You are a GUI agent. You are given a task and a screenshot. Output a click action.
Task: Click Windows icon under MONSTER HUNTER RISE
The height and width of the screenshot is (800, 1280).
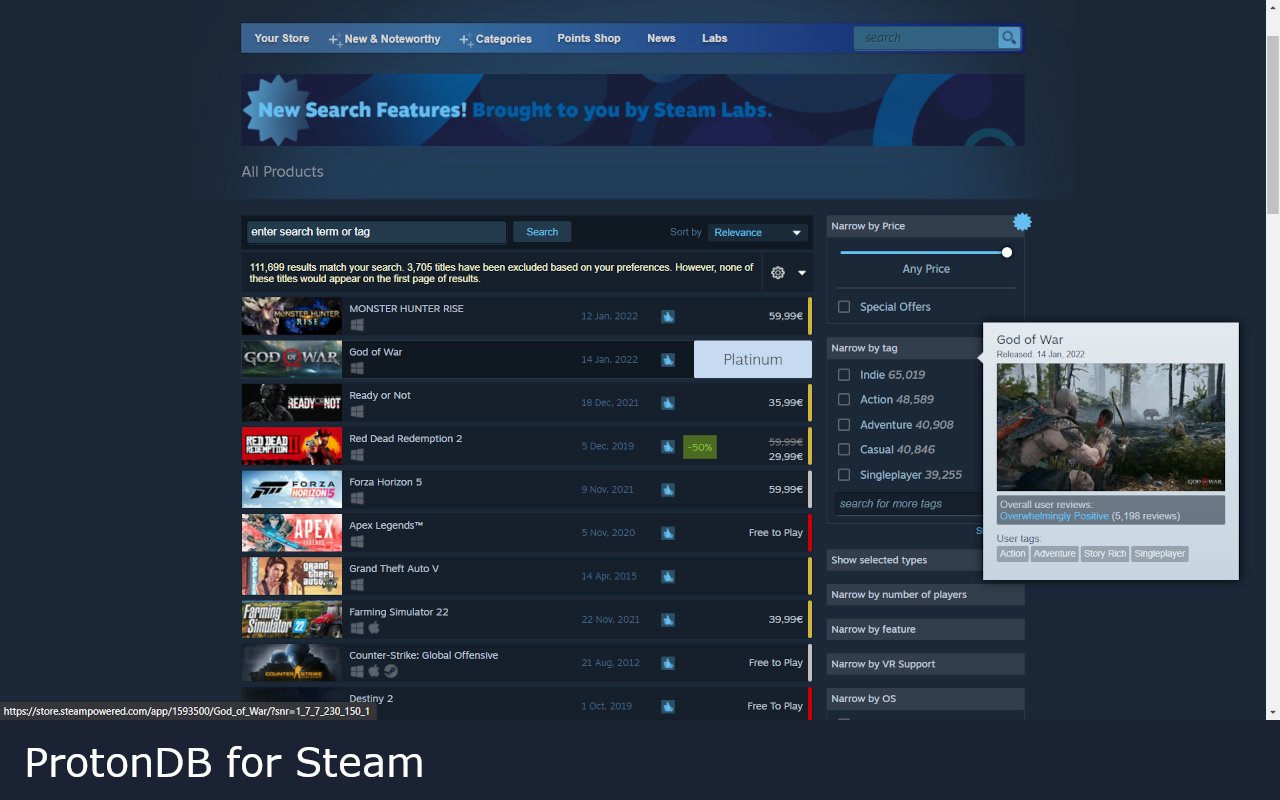pos(357,325)
